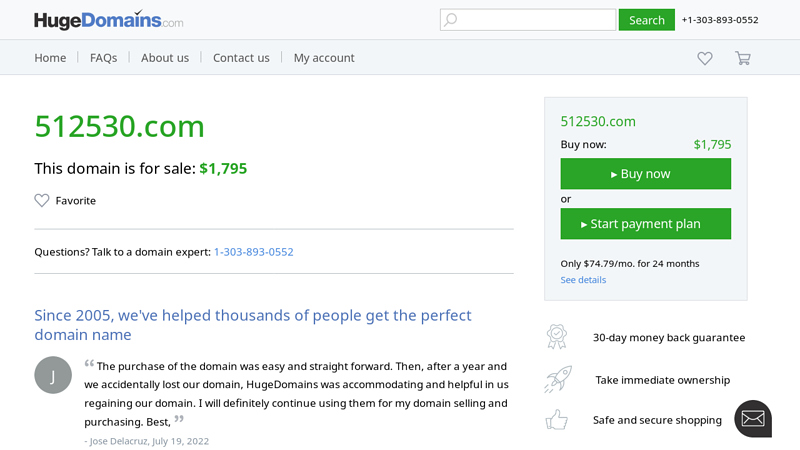Open the favorites heart icon in navbar

pyautogui.click(x=705, y=58)
